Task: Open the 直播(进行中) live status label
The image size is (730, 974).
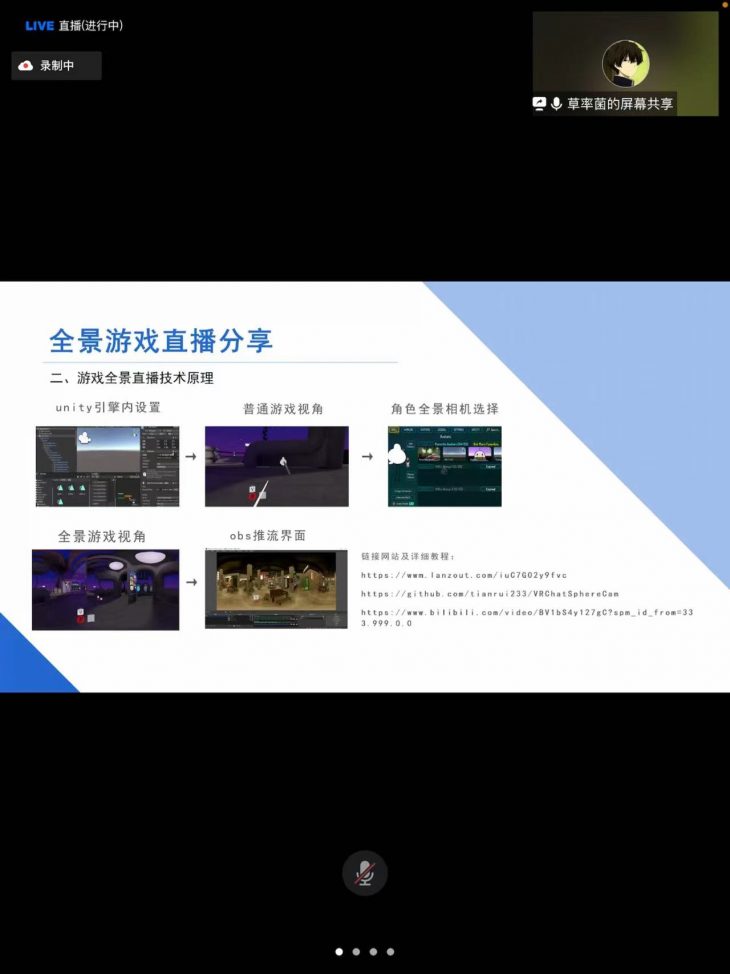Action: (x=91, y=26)
